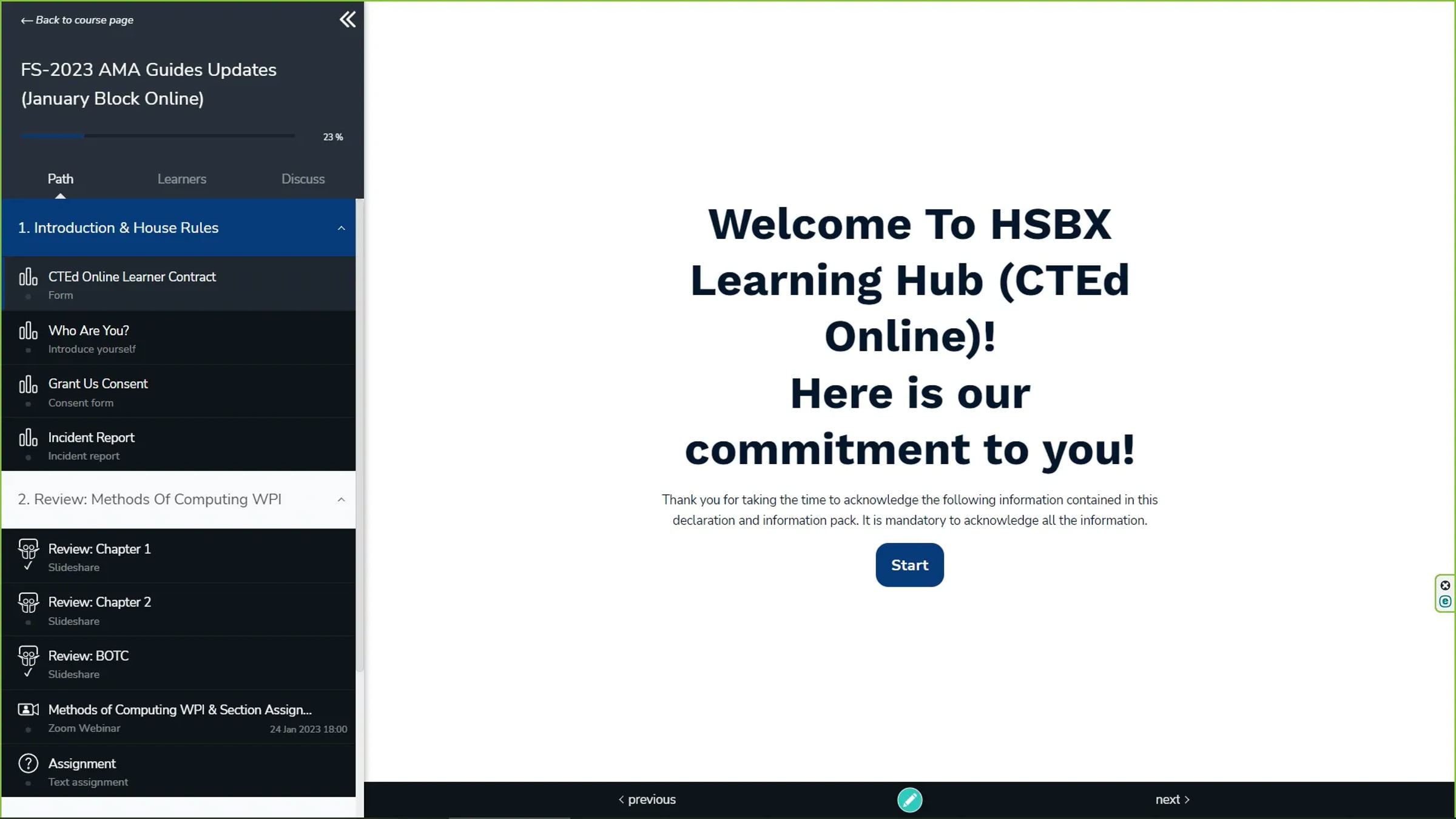Viewport: 1456px width, 819px height.
Task: Switch to the Learners tab
Action: pos(181,178)
